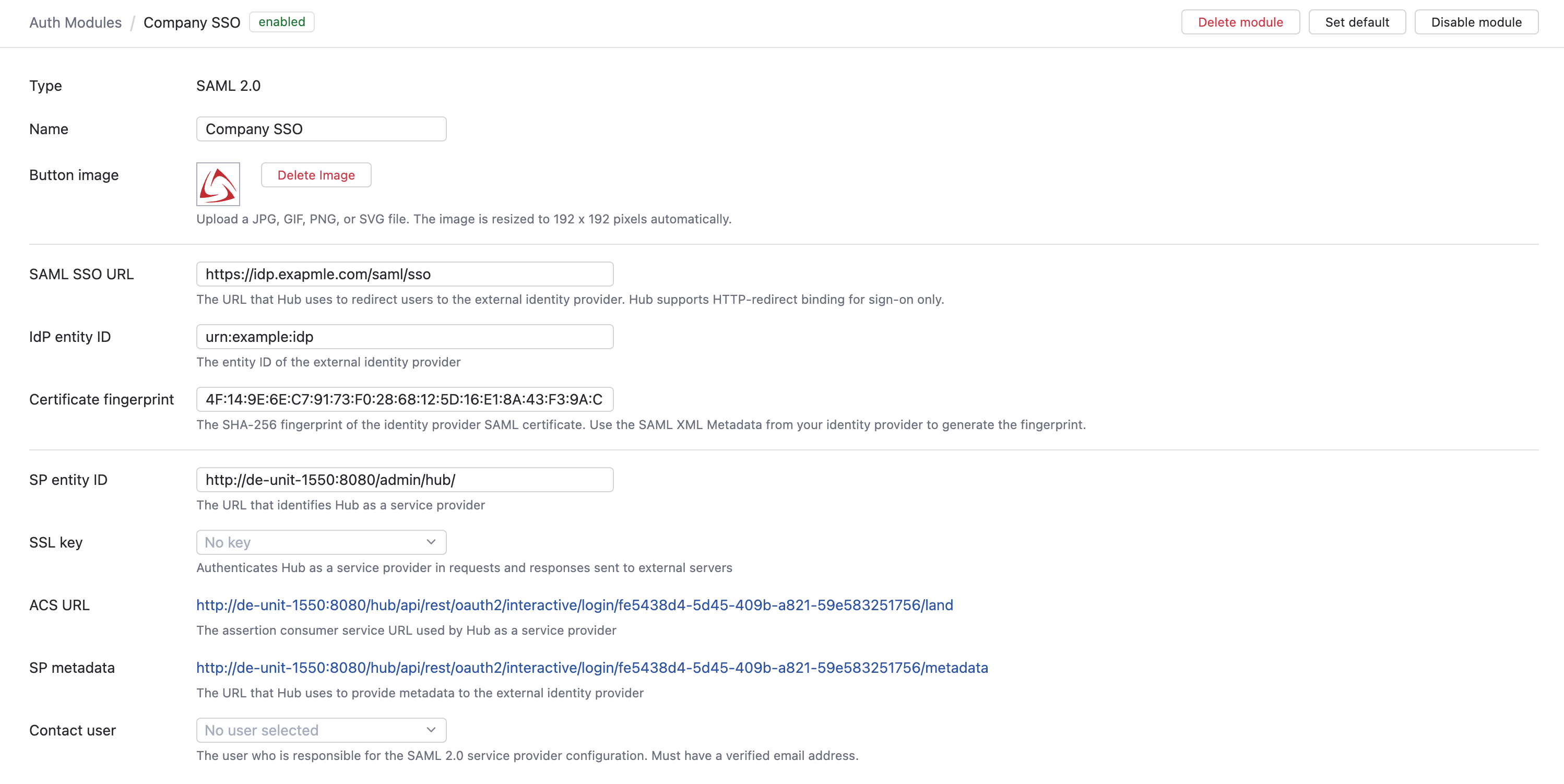Expand the SSL key dropdown
The height and width of the screenshot is (784, 1564).
point(321,542)
